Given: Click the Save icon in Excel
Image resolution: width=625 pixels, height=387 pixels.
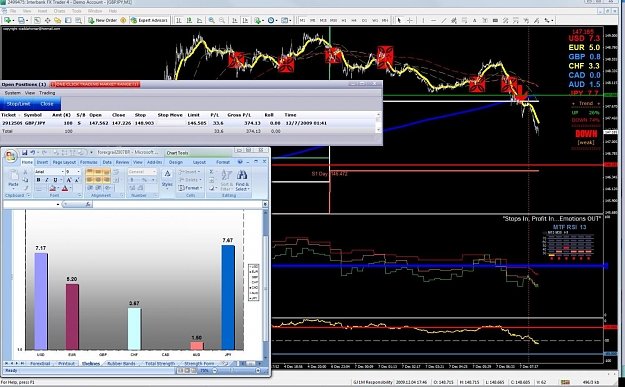Looking at the screenshot, I should 25,153.
